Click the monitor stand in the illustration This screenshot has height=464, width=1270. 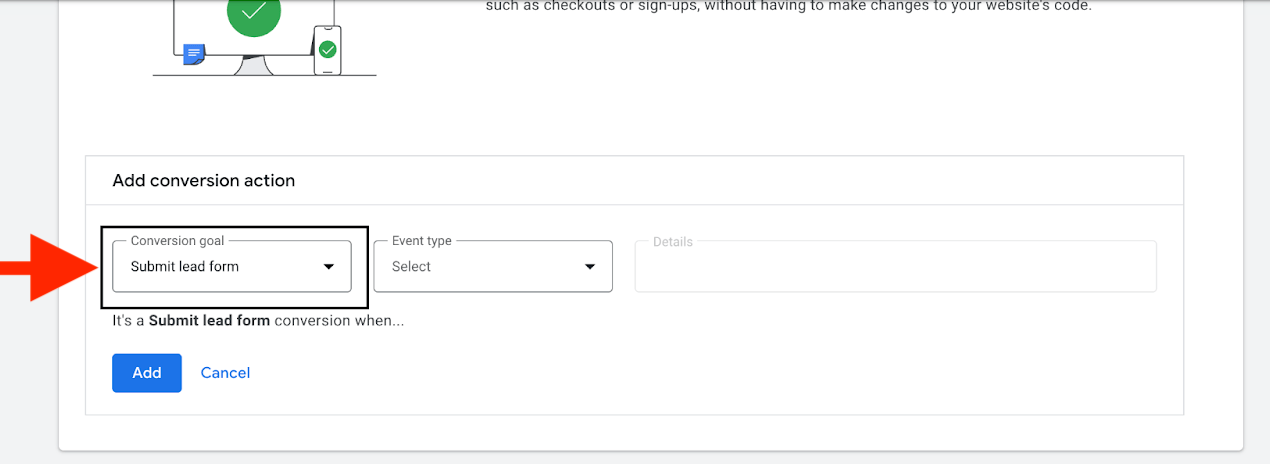tap(252, 65)
